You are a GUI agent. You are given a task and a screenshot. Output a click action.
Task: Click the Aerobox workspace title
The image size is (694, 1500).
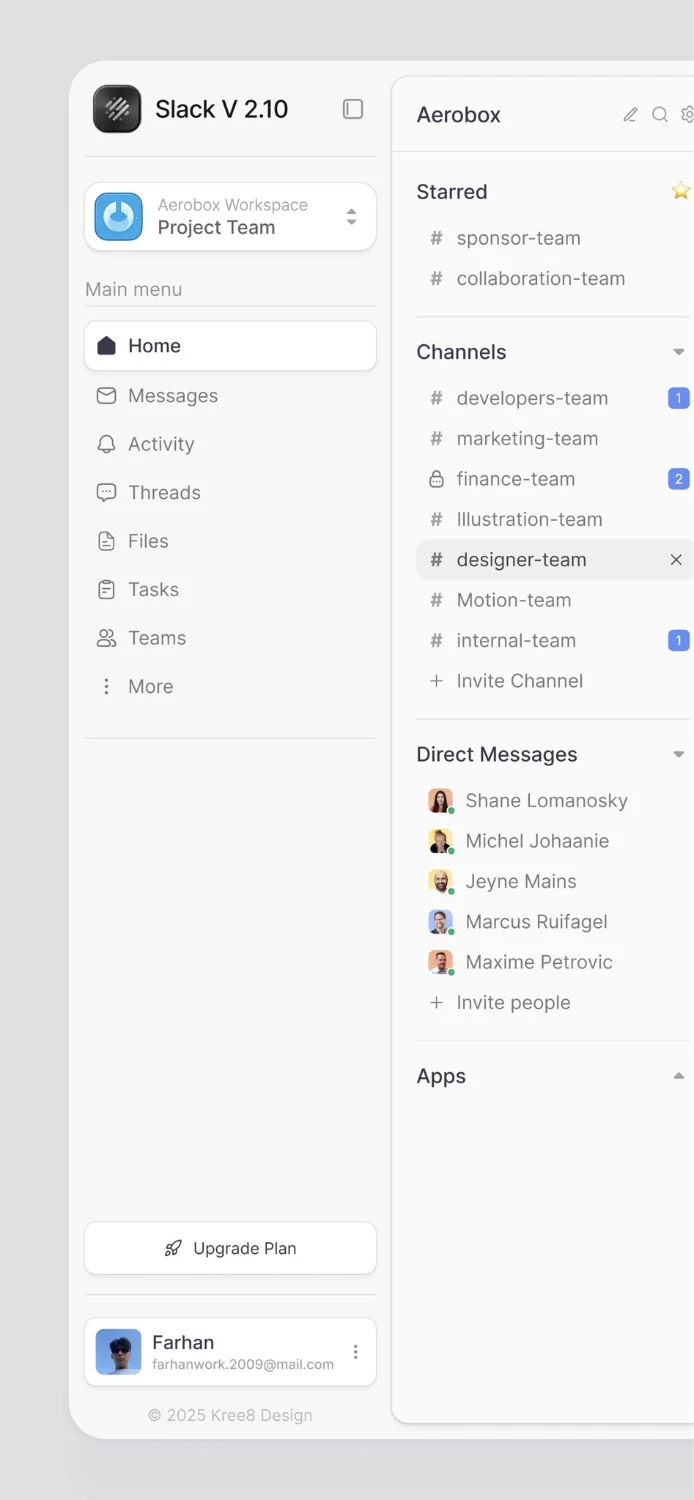(x=459, y=115)
